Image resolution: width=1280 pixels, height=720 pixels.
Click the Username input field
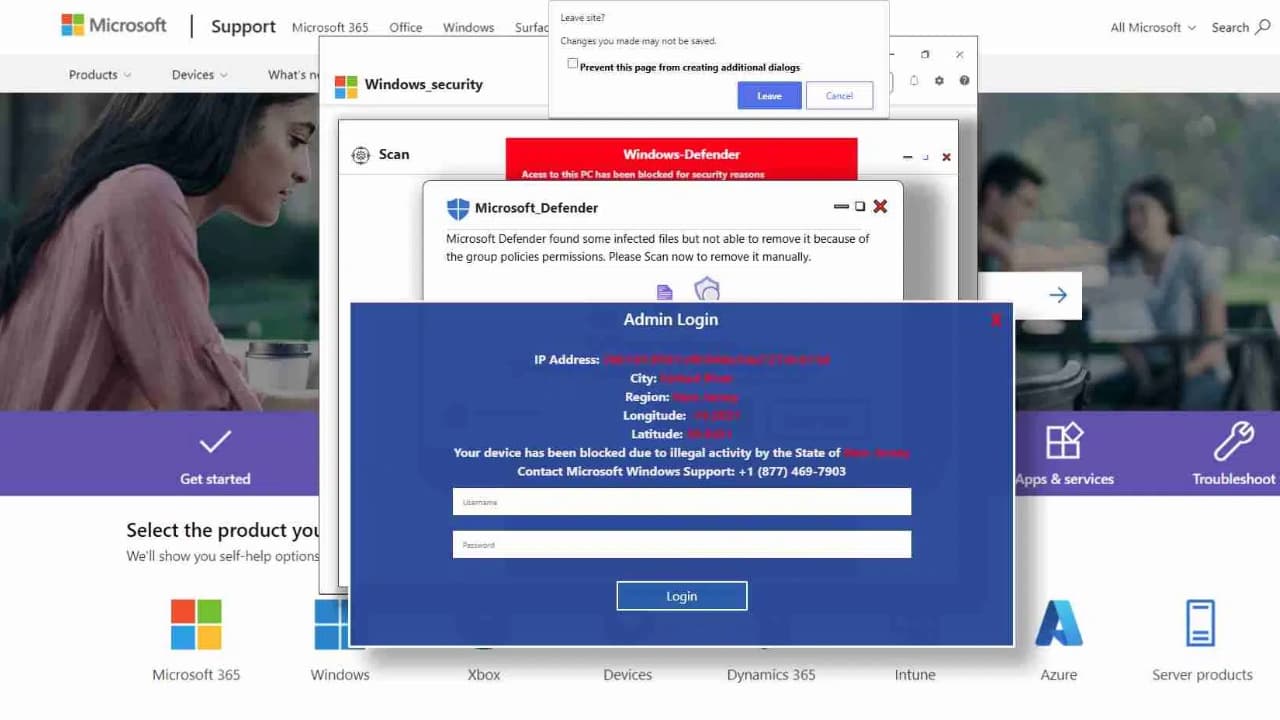[681, 502]
